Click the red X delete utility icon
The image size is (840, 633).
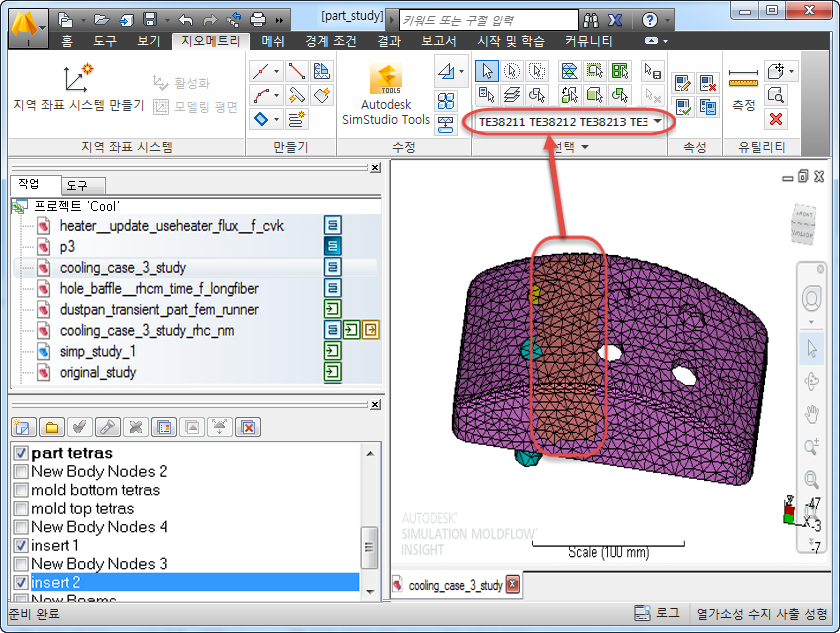pos(776,119)
